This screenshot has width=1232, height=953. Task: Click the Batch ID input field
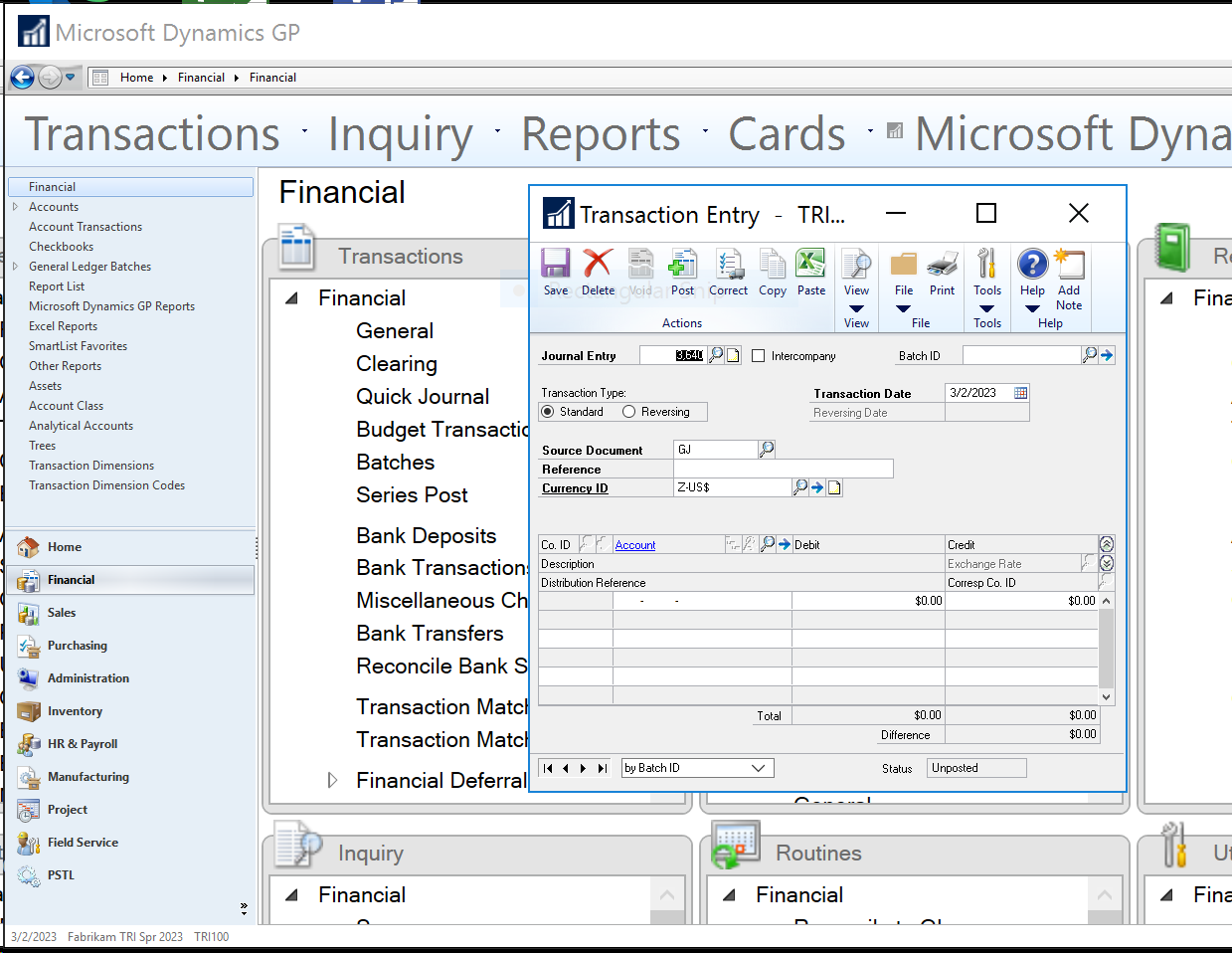(1021, 355)
